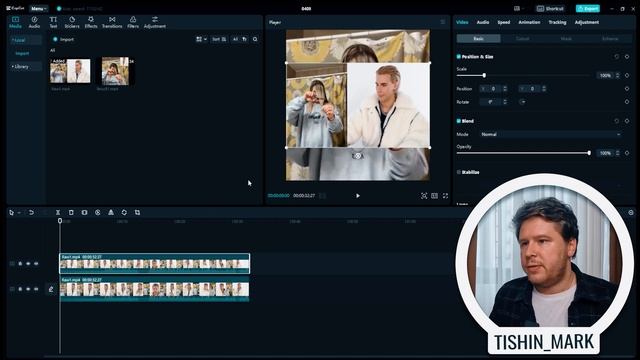Click the Rotate icon in the timeline toolbar

[x=124, y=212]
